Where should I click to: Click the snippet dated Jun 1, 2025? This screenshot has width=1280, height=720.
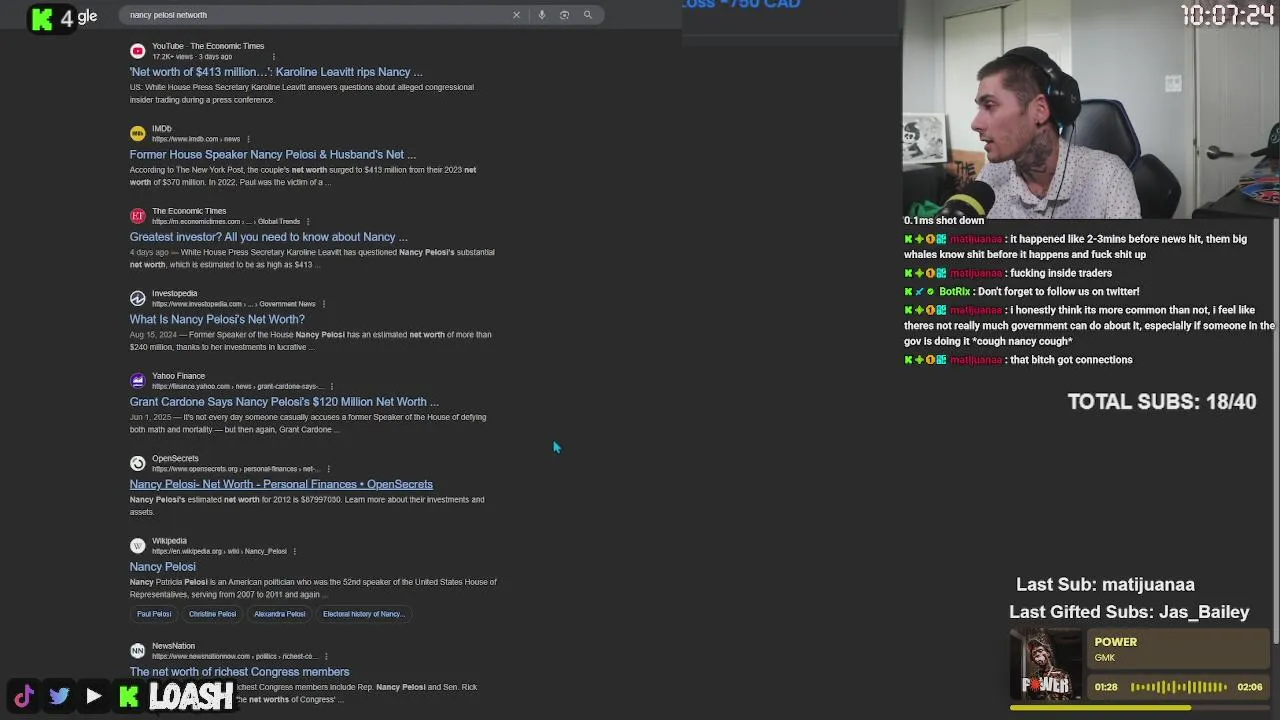click(308, 423)
